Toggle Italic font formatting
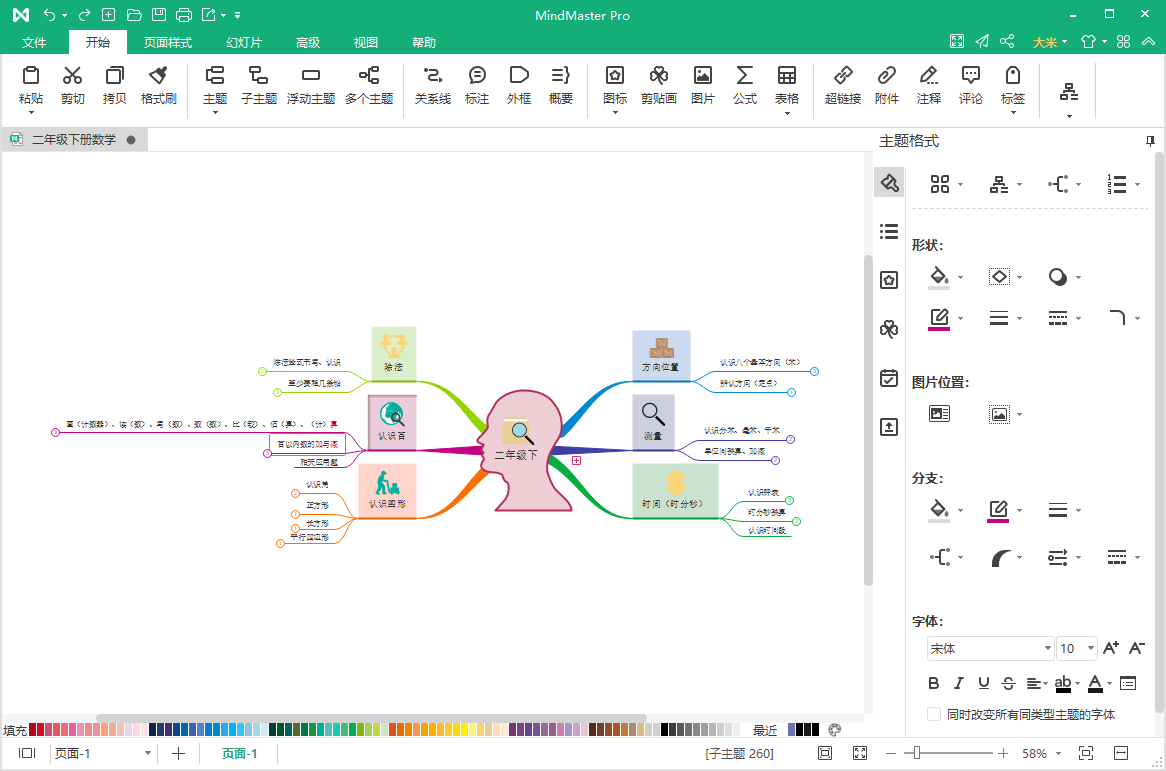This screenshot has width=1166, height=771. coord(958,684)
